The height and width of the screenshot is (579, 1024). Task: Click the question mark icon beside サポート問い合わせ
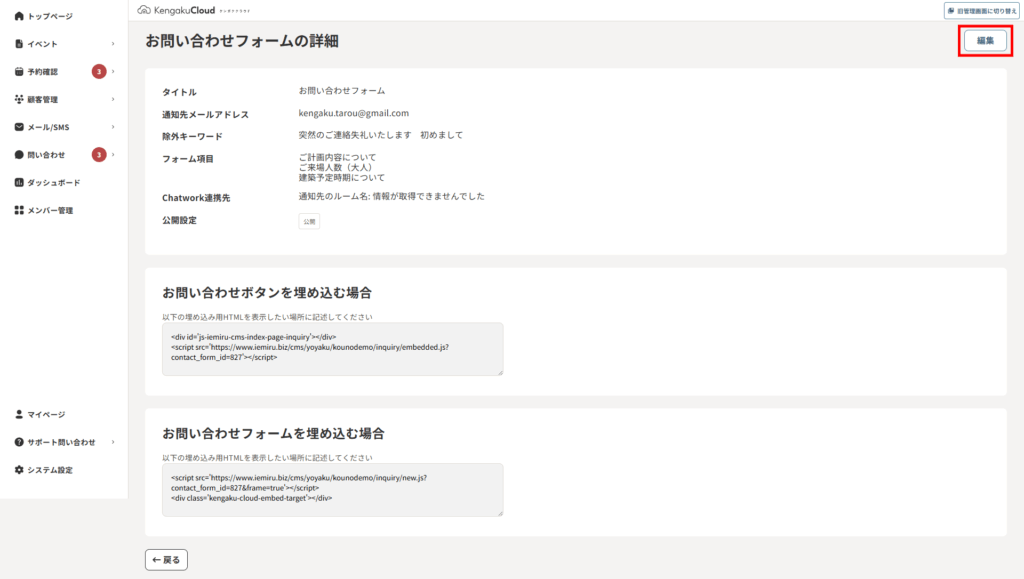tap(19, 442)
